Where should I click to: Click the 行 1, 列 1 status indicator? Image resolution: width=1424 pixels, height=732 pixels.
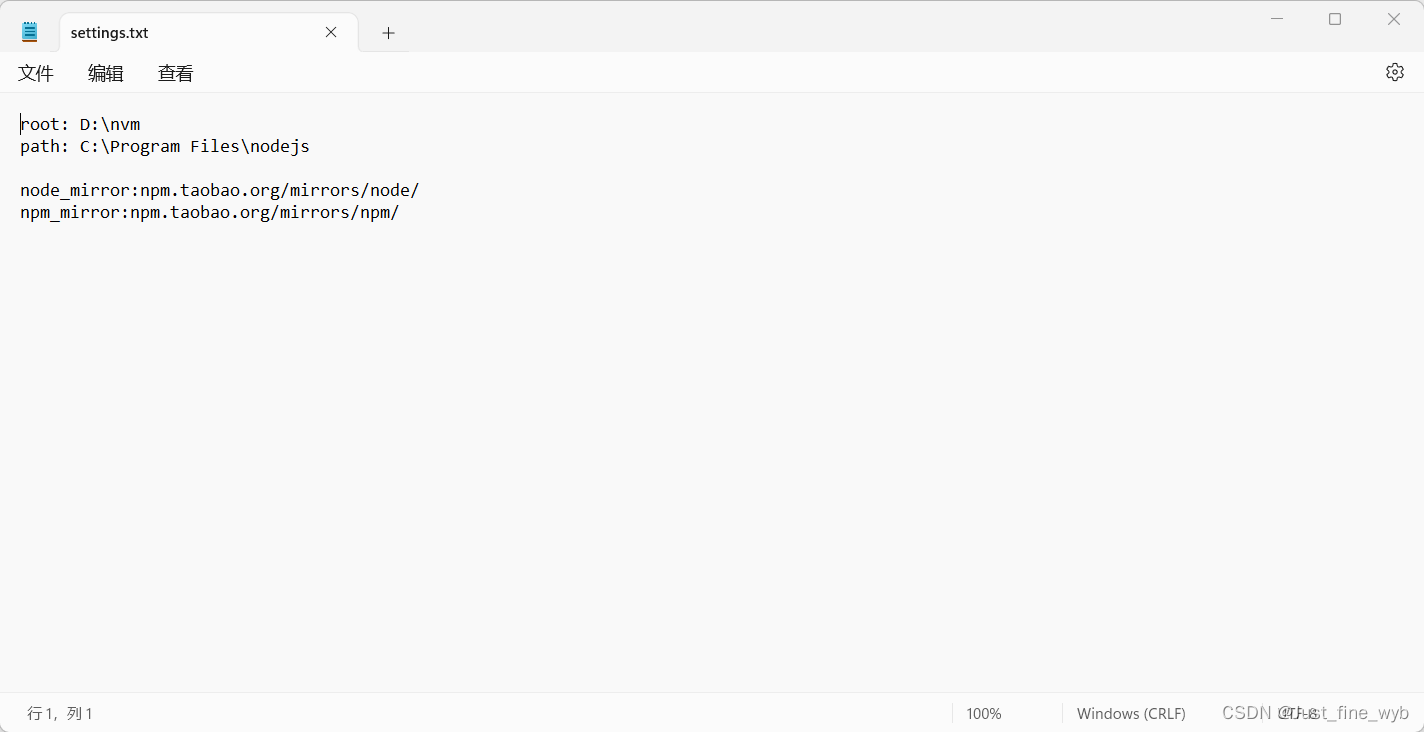(59, 713)
